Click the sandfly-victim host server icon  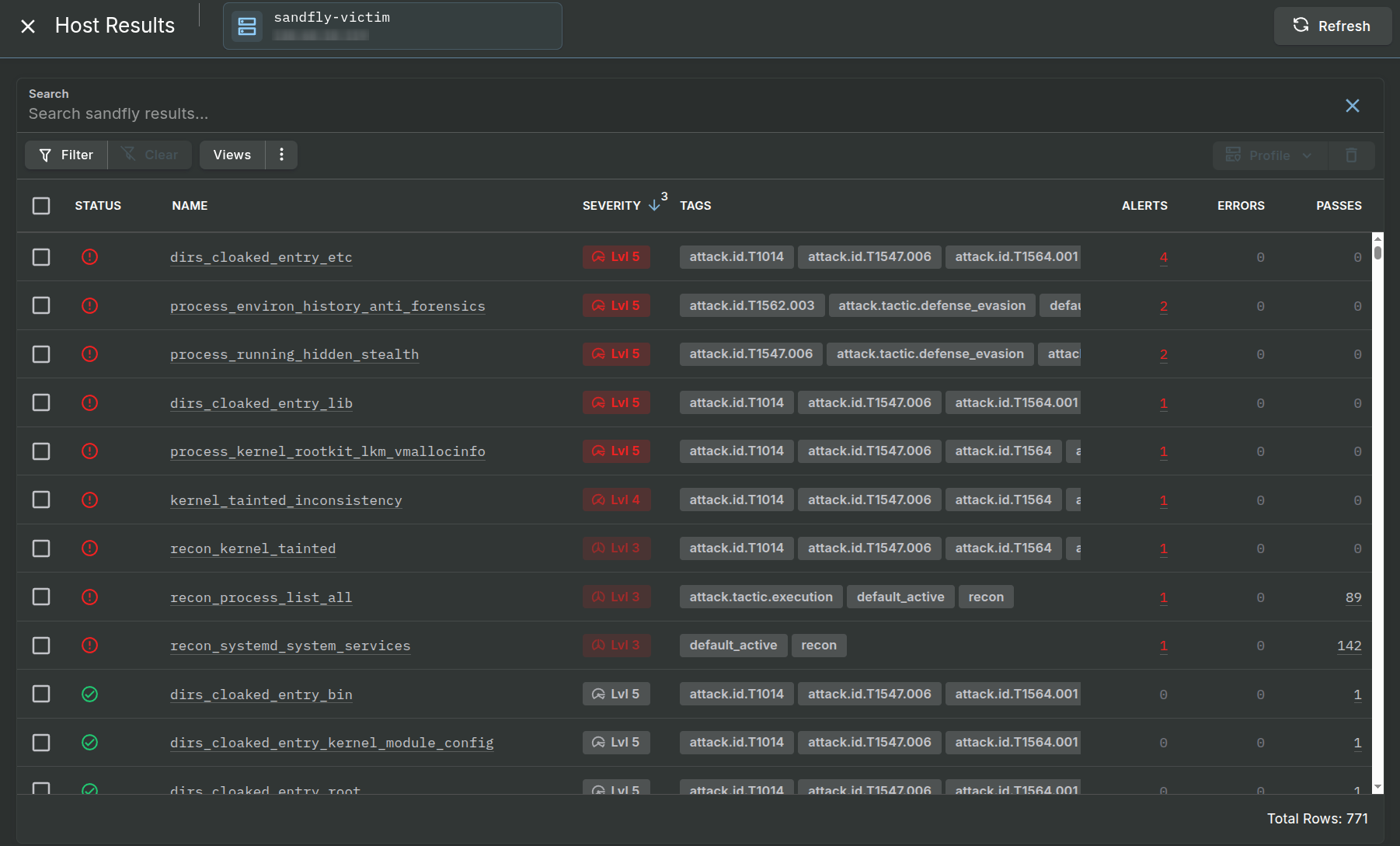point(247,26)
